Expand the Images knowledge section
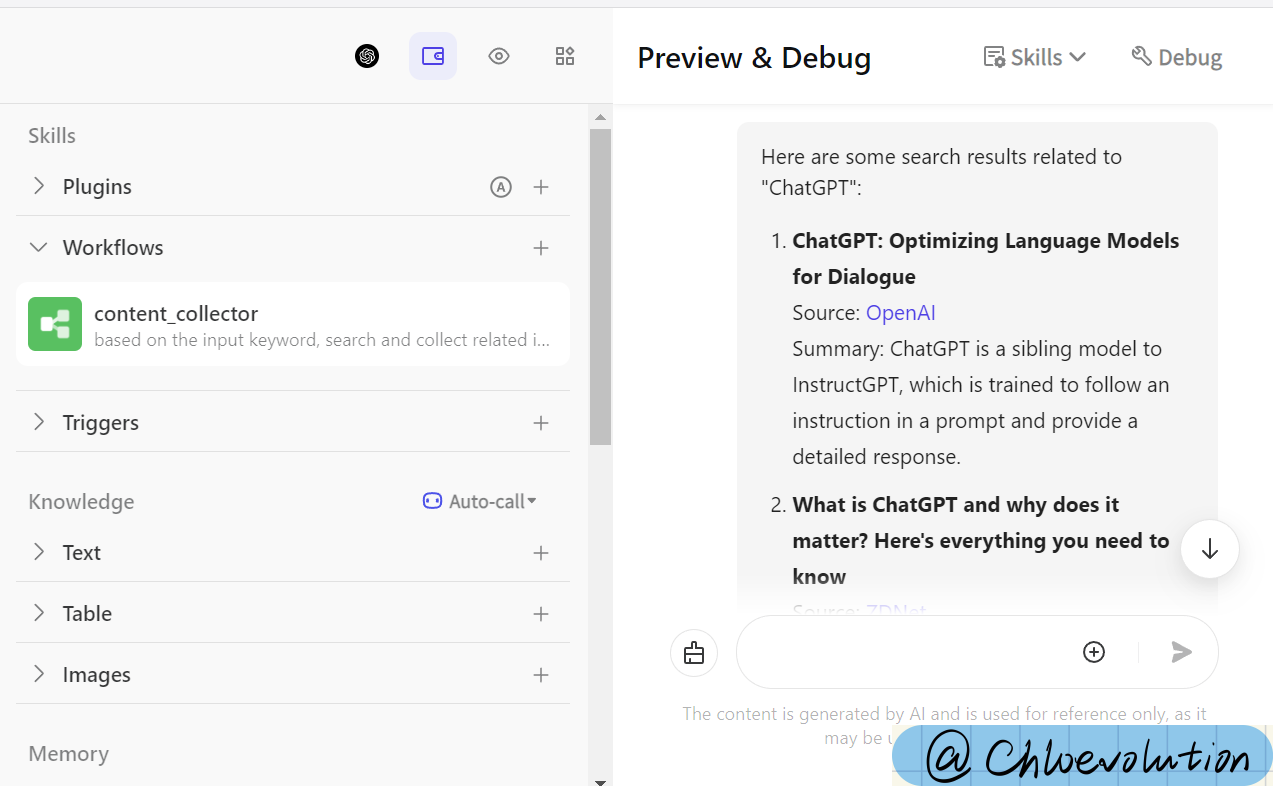 point(39,674)
